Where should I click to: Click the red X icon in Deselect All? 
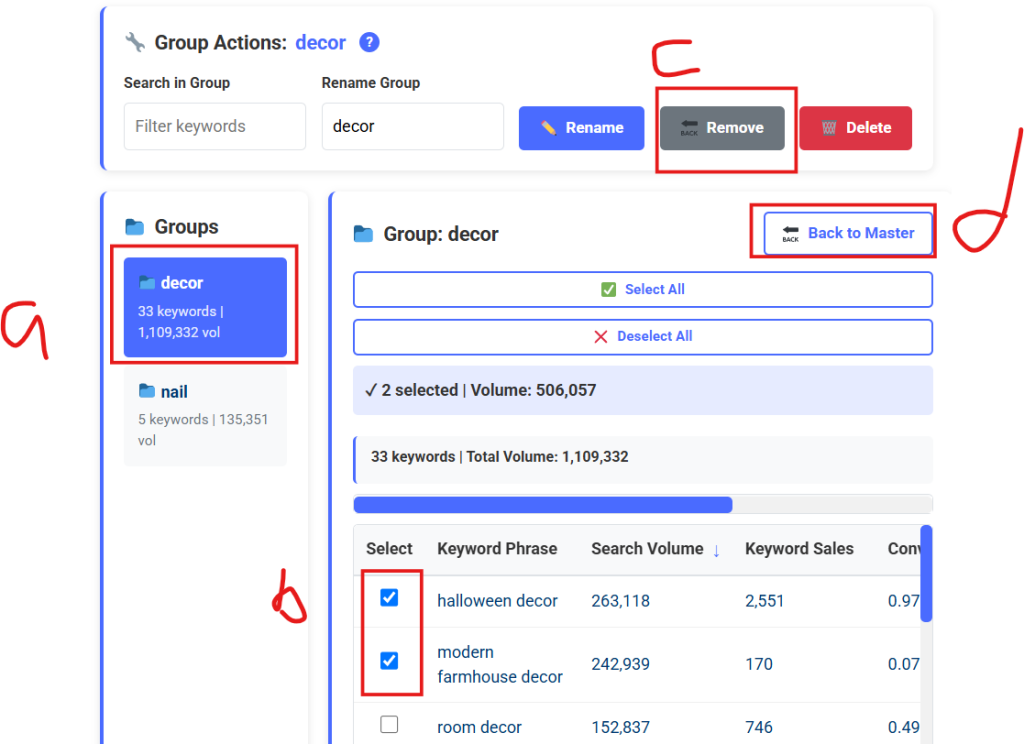tap(601, 336)
